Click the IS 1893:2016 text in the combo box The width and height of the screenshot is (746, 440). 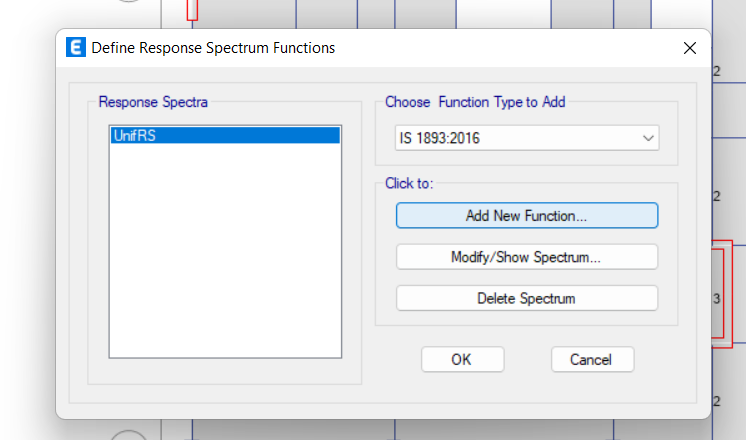(x=440, y=138)
